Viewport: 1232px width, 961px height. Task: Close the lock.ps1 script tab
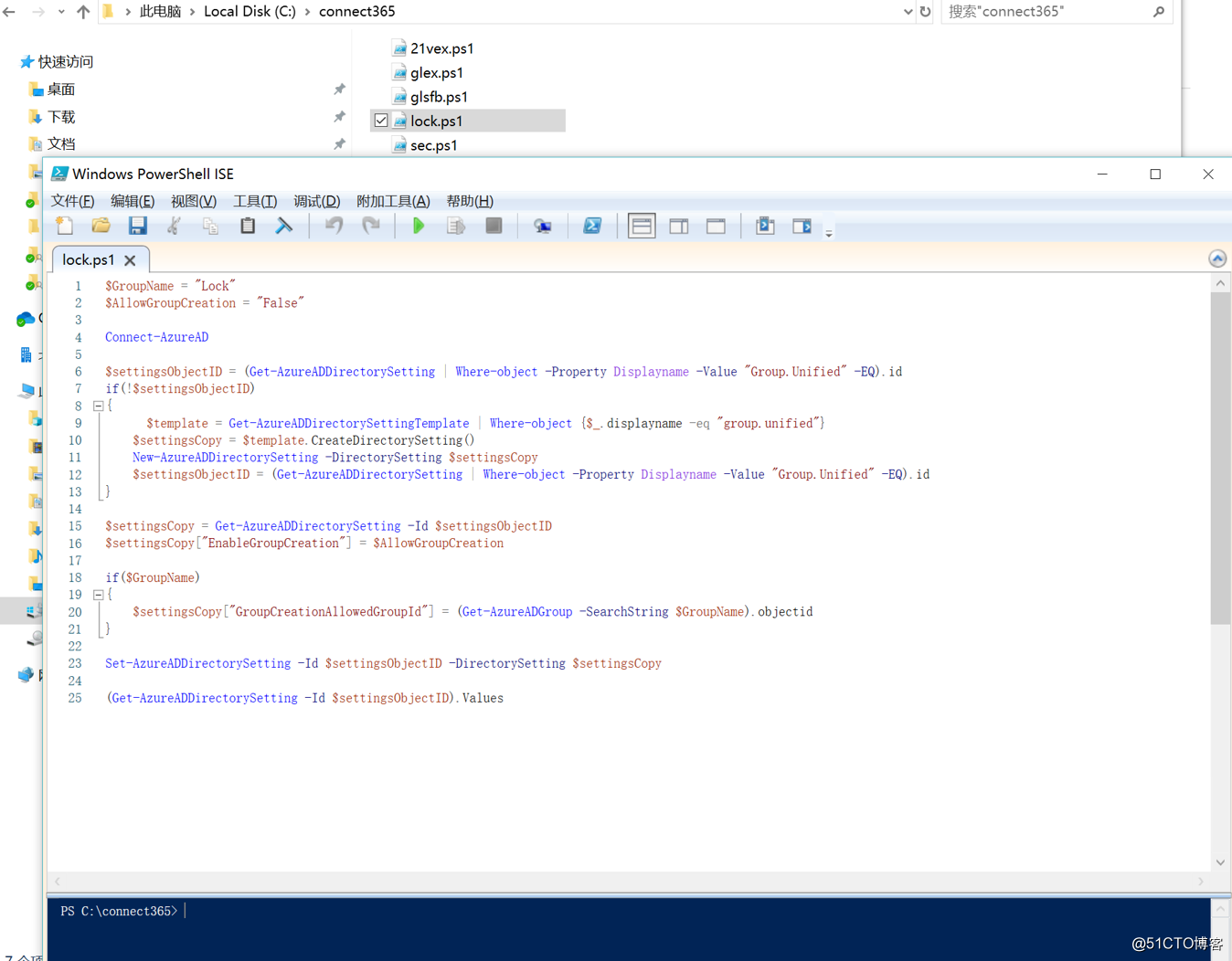coord(130,260)
